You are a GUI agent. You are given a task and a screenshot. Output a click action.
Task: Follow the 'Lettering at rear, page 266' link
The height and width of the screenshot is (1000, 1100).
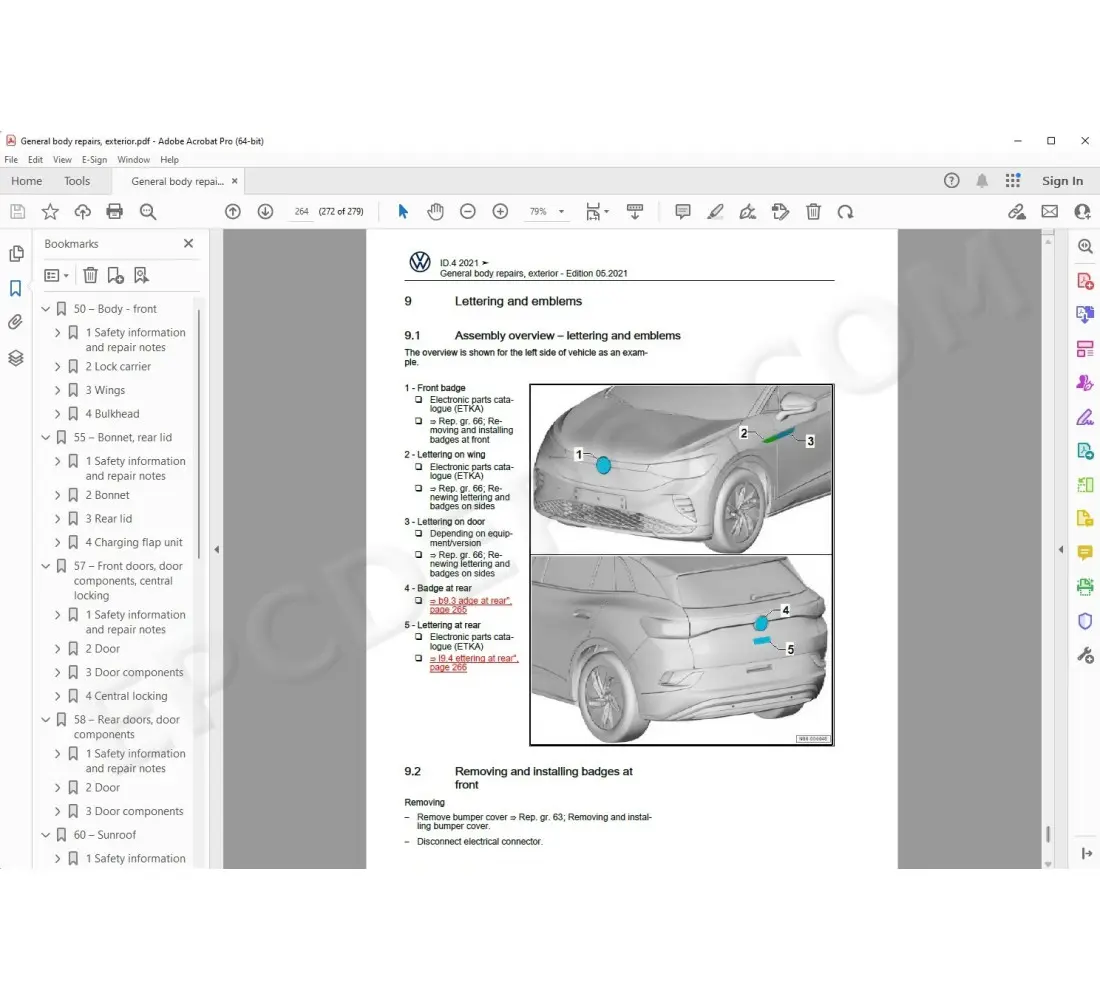click(474, 663)
